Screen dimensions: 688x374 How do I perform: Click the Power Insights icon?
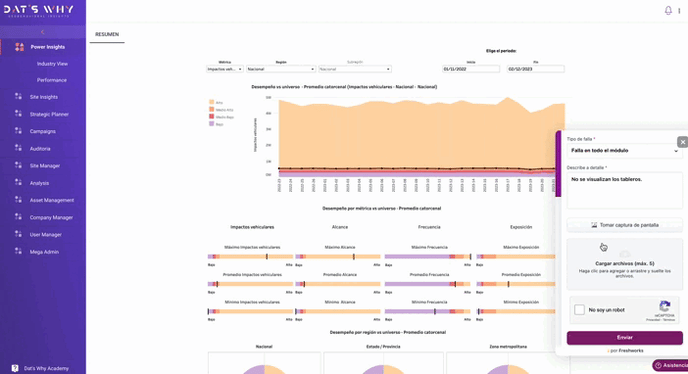pos(19,47)
